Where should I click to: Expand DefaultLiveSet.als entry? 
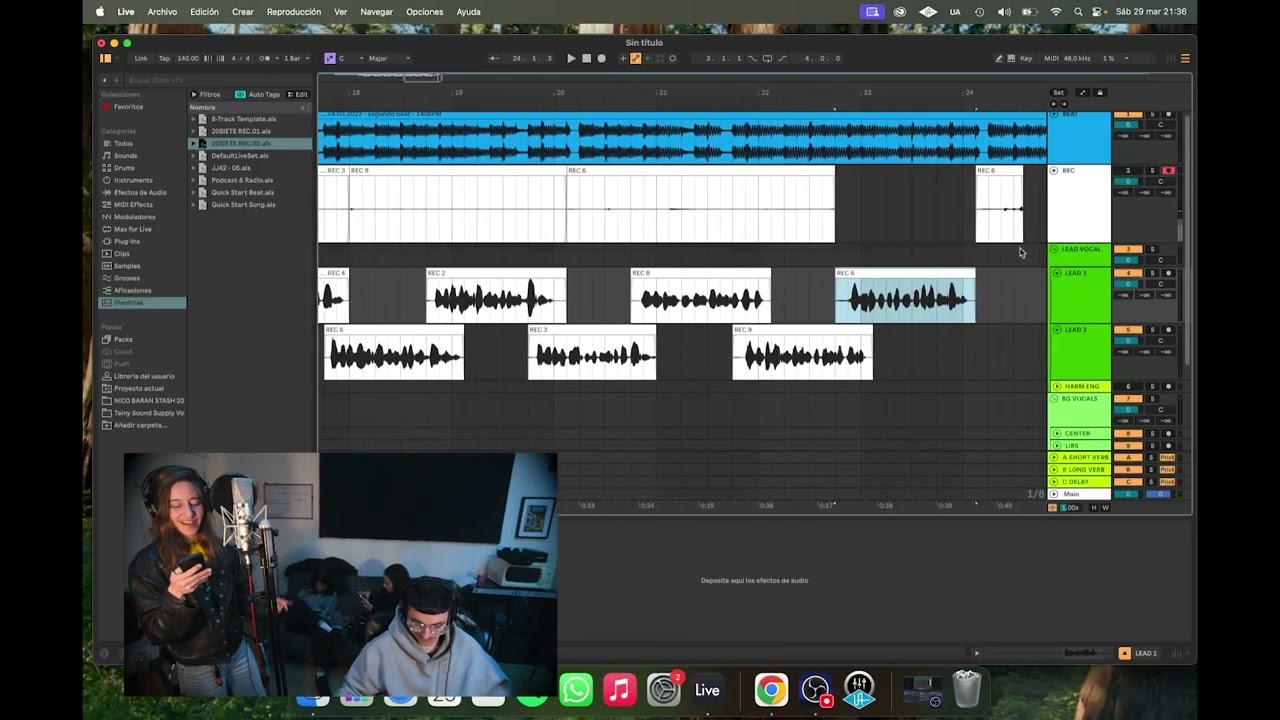click(x=194, y=156)
